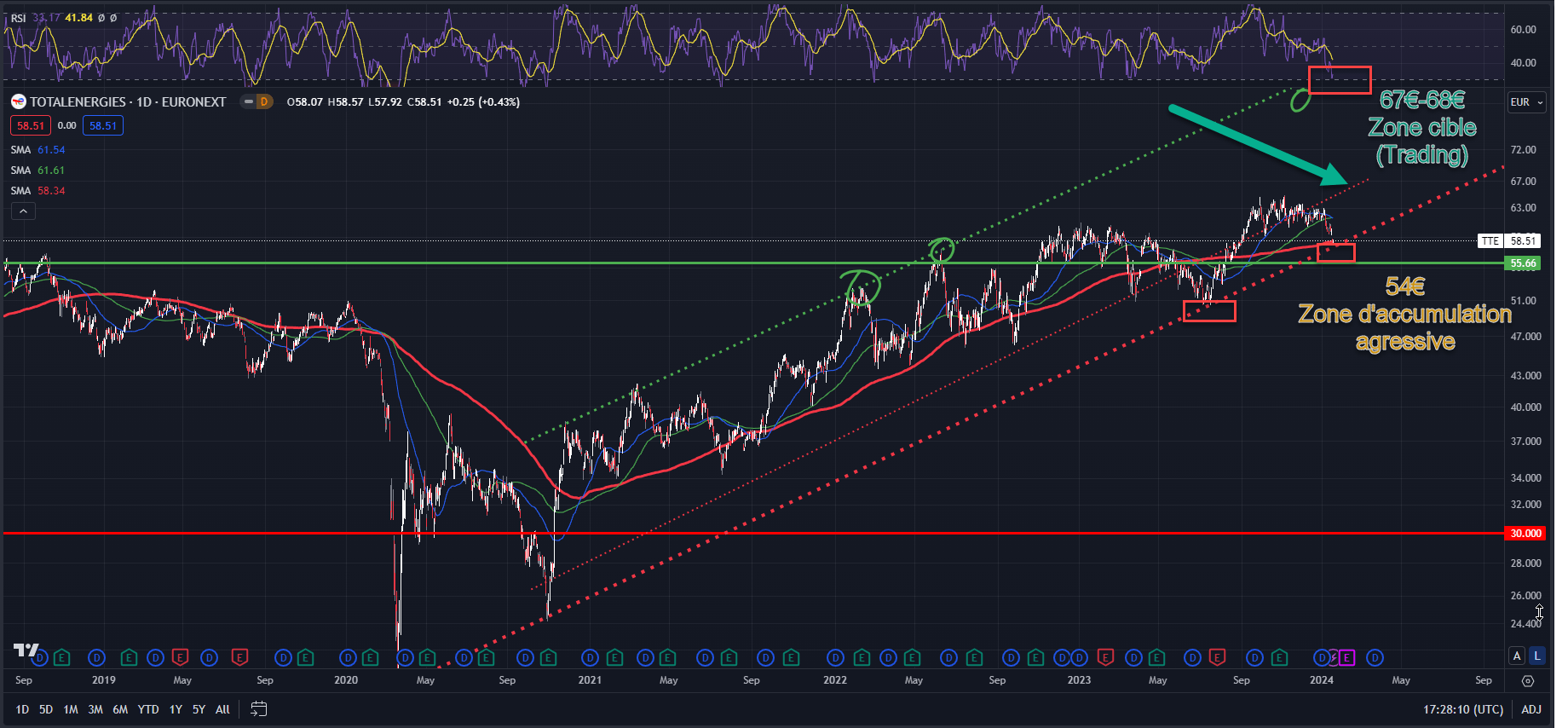
Task: Click the TOTALENERGIES · 1D · EURONEXT title
Action: pos(128,102)
